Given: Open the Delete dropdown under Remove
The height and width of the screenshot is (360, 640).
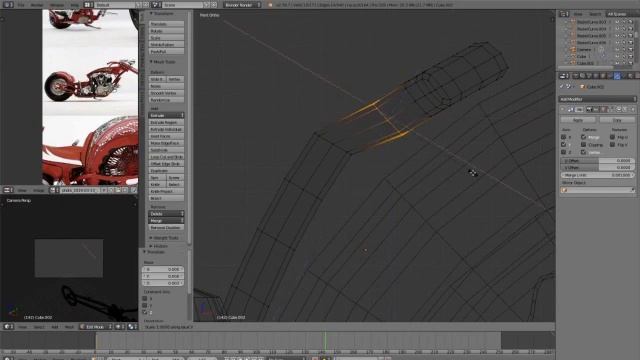Looking at the screenshot, I should (x=166, y=213).
